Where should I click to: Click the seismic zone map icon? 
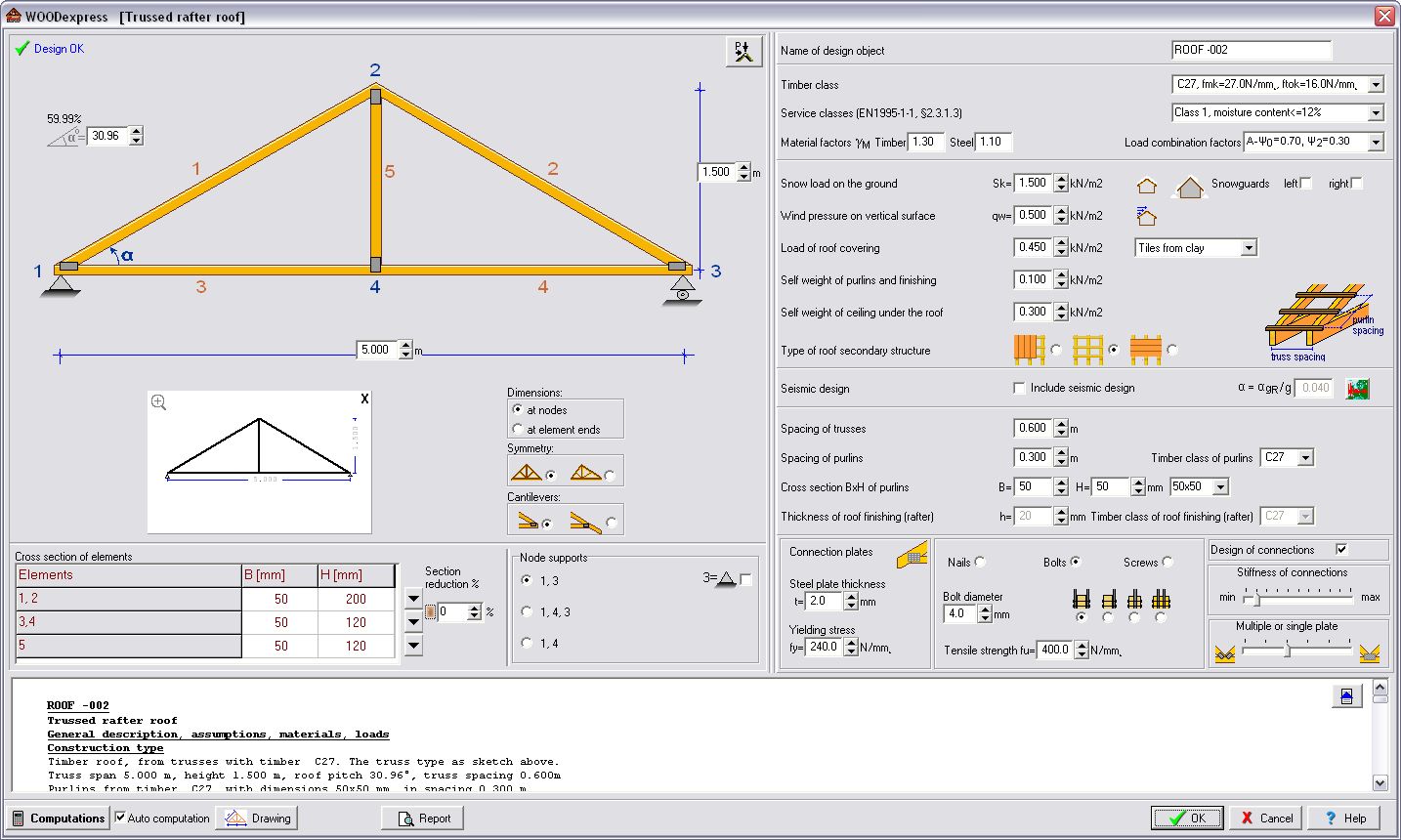pos(1357,389)
